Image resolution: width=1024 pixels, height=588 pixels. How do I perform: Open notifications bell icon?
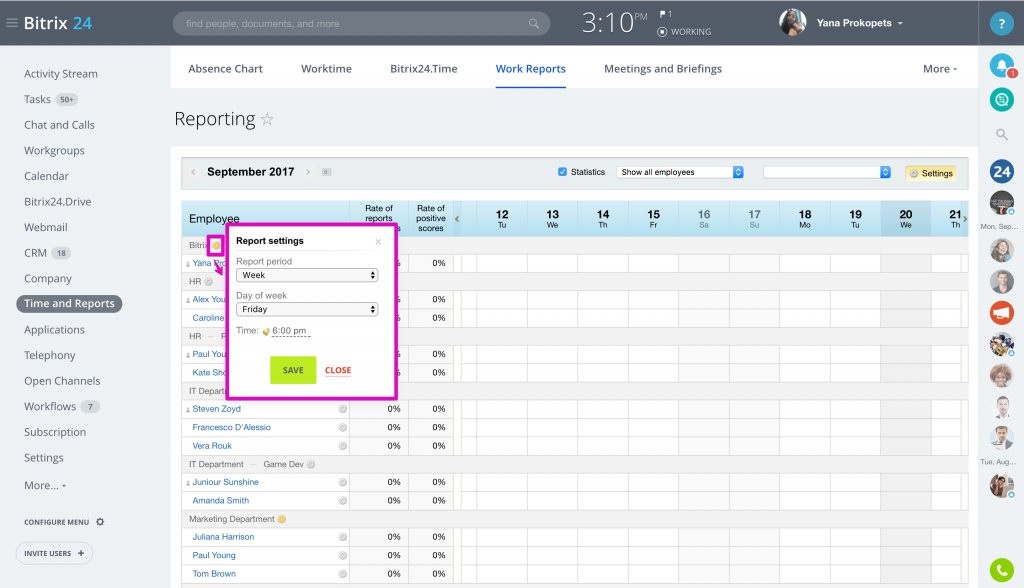pyautogui.click(x=1002, y=65)
